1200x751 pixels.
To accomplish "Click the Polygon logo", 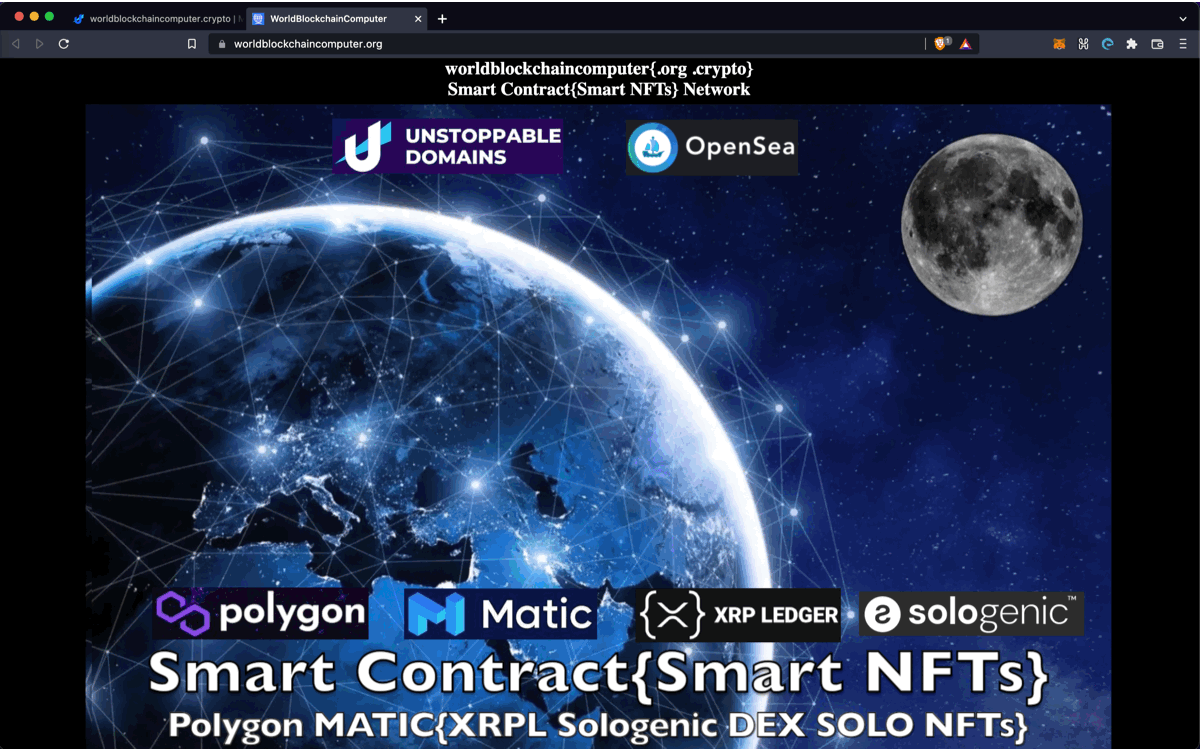I will tap(261, 613).
